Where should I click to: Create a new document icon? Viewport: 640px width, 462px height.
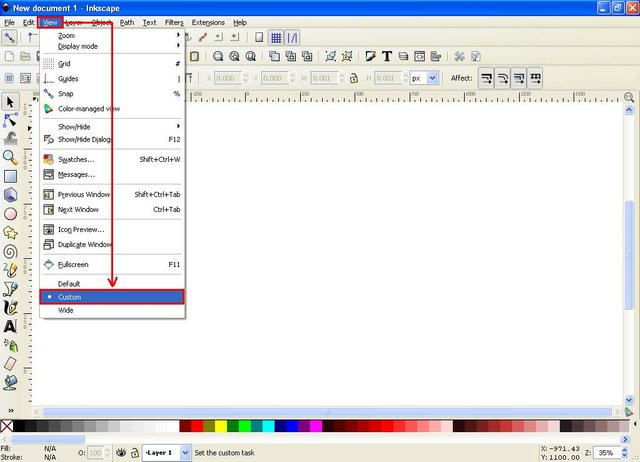point(9,56)
